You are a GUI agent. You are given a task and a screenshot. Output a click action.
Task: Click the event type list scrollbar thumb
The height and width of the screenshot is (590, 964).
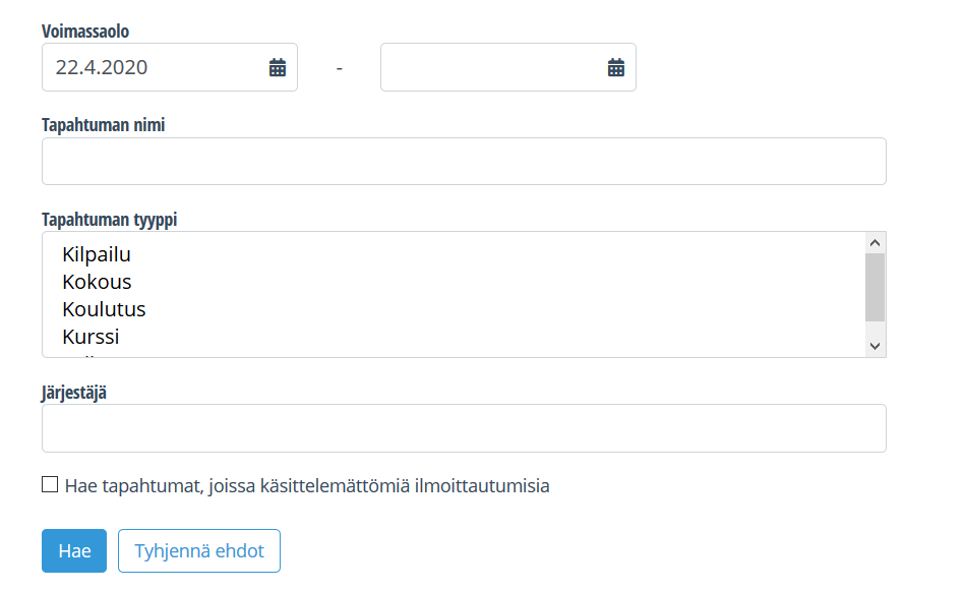(875, 287)
